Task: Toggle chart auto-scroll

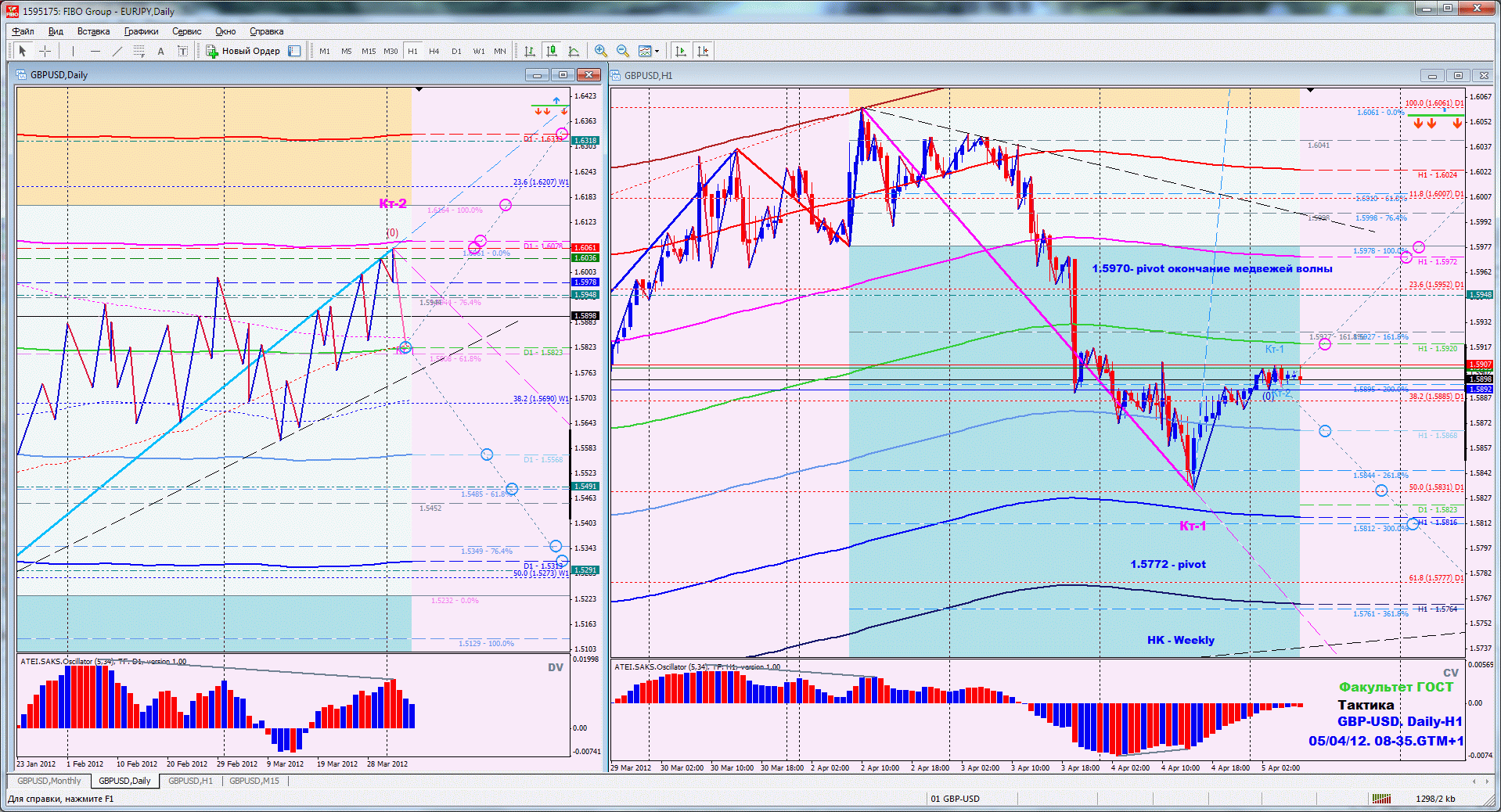Action: click(681, 51)
